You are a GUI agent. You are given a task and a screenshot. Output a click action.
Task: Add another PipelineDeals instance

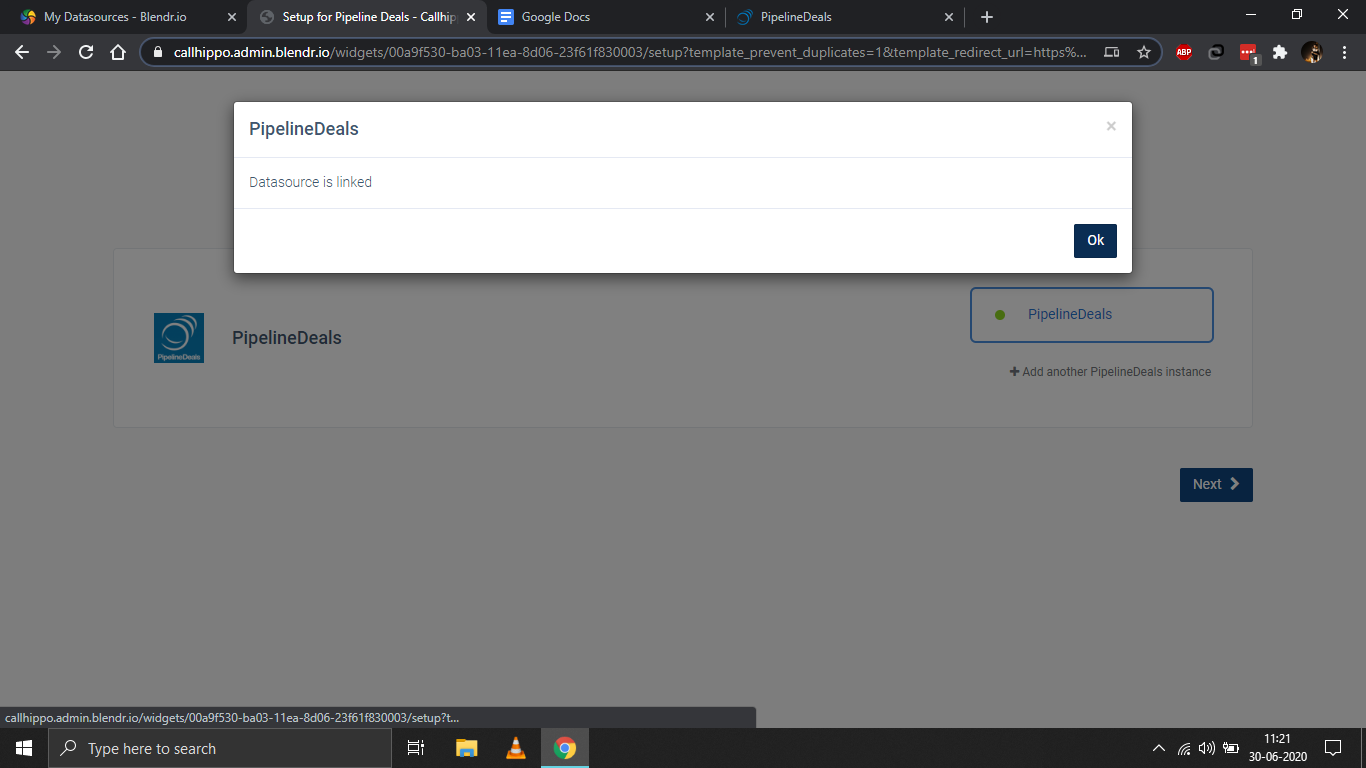click(1110, 372)
